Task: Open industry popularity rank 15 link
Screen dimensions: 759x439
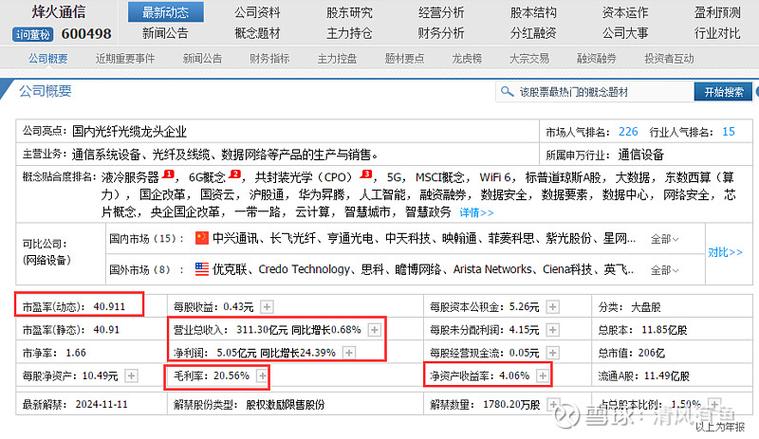Action: [729, 132]
